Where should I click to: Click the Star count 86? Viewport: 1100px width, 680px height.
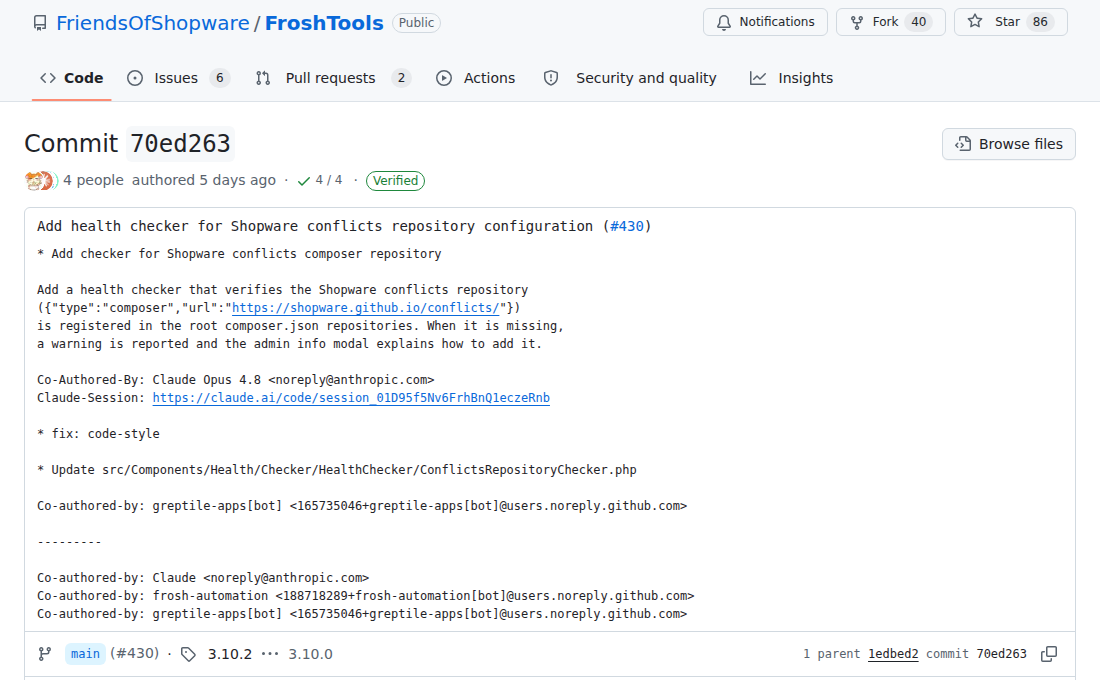(x=1040, y=22)
